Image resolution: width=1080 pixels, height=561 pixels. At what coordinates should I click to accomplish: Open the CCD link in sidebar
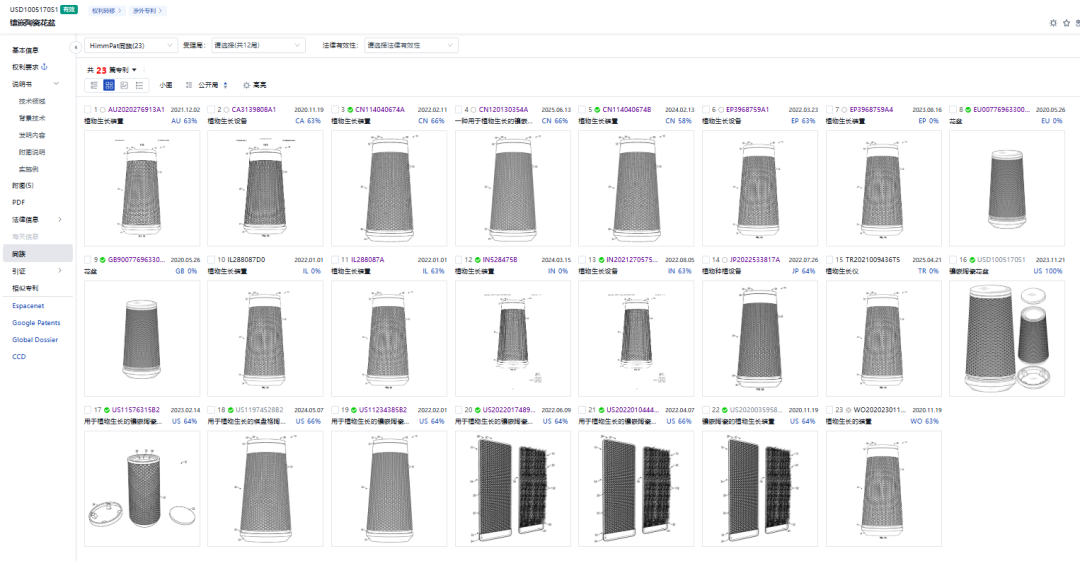pos(19,357)
